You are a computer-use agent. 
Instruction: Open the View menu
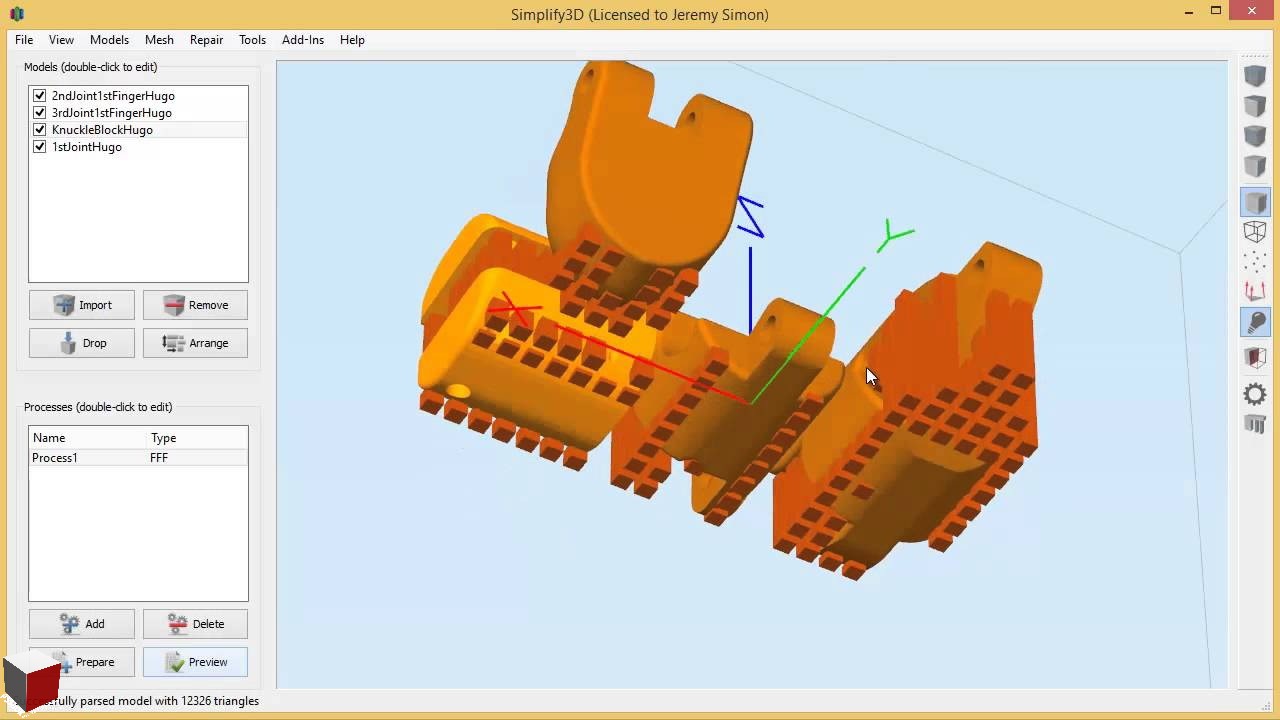pos(61,40)
